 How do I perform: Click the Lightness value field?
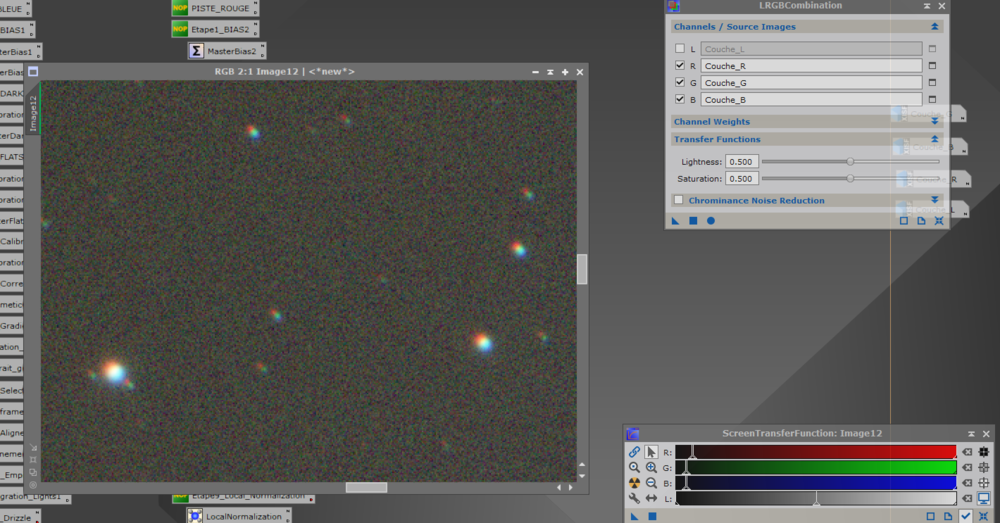[x=741, y=161]
